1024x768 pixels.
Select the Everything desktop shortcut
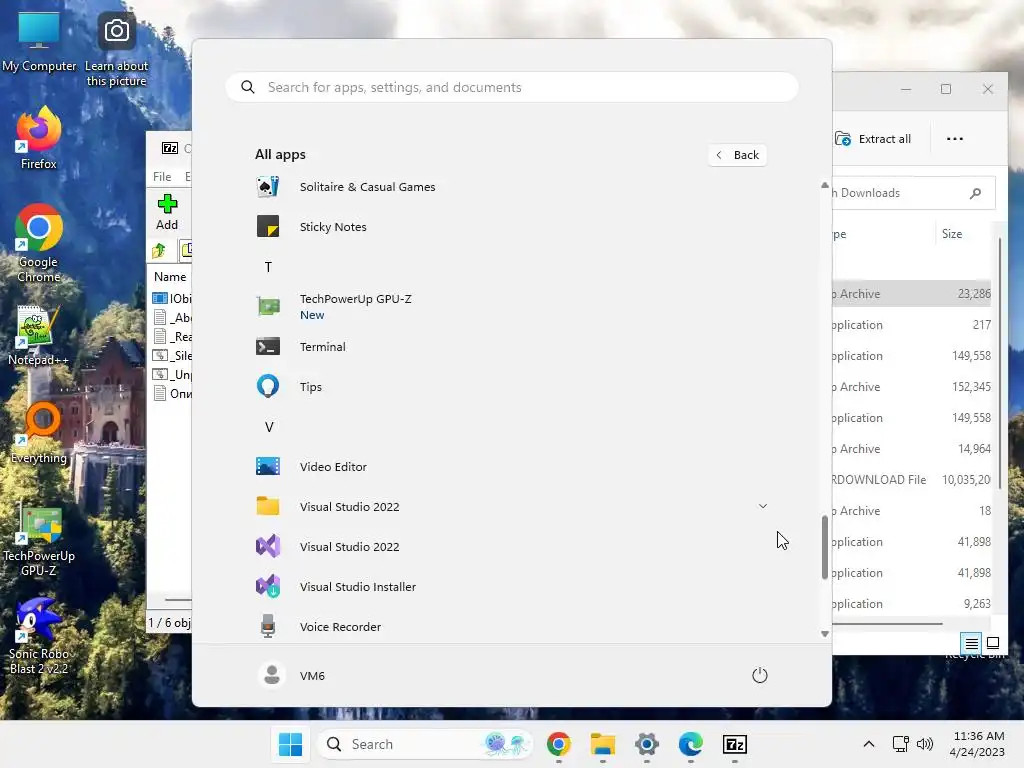point(39,432)
